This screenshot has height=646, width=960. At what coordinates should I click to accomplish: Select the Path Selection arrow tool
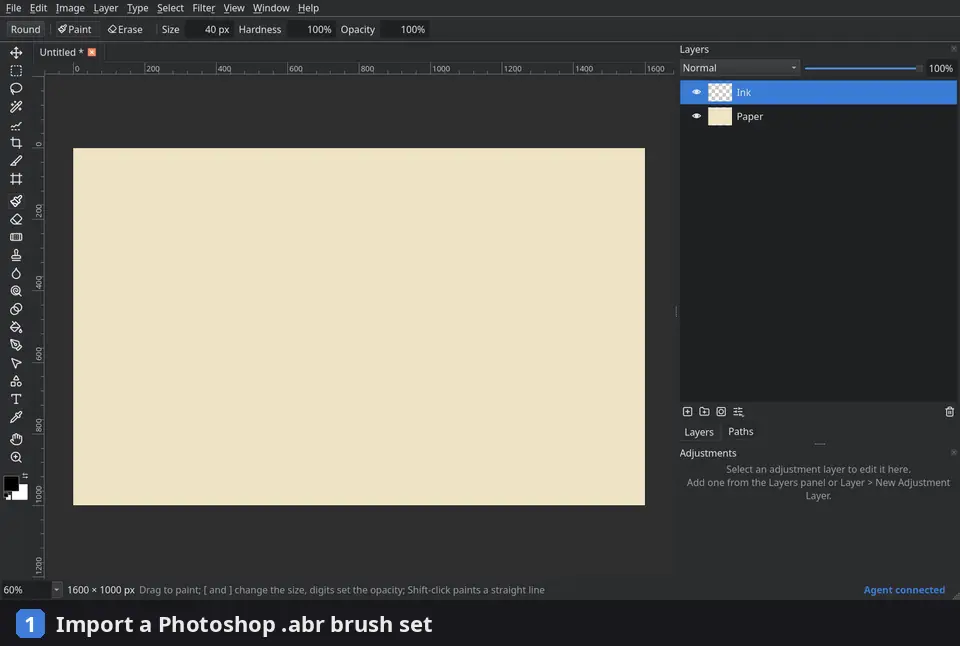(x=16, y=363)
